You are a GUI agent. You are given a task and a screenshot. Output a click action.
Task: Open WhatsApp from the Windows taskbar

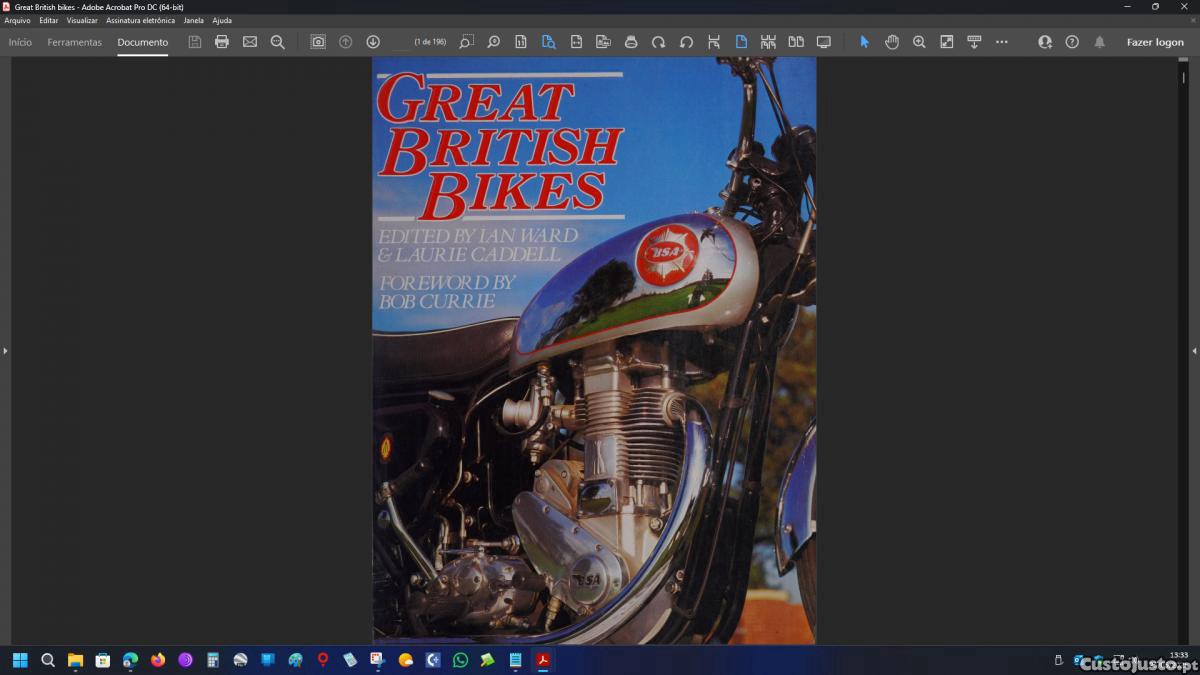click(x=460, y=660)
